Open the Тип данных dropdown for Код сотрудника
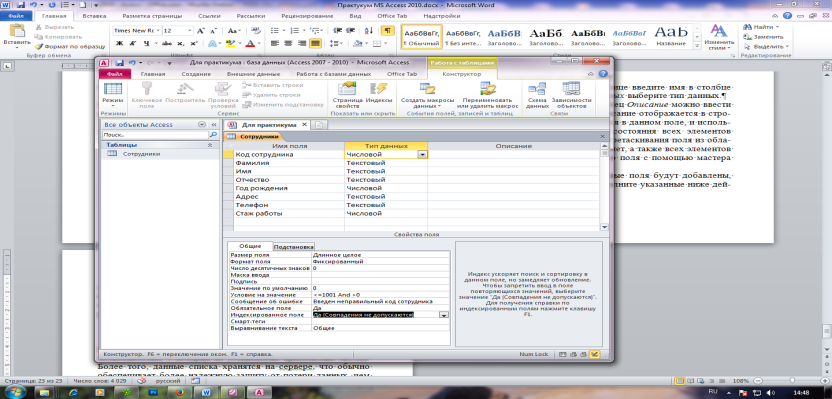This screenshot has width=832, height=399. (x=422, y=154)
